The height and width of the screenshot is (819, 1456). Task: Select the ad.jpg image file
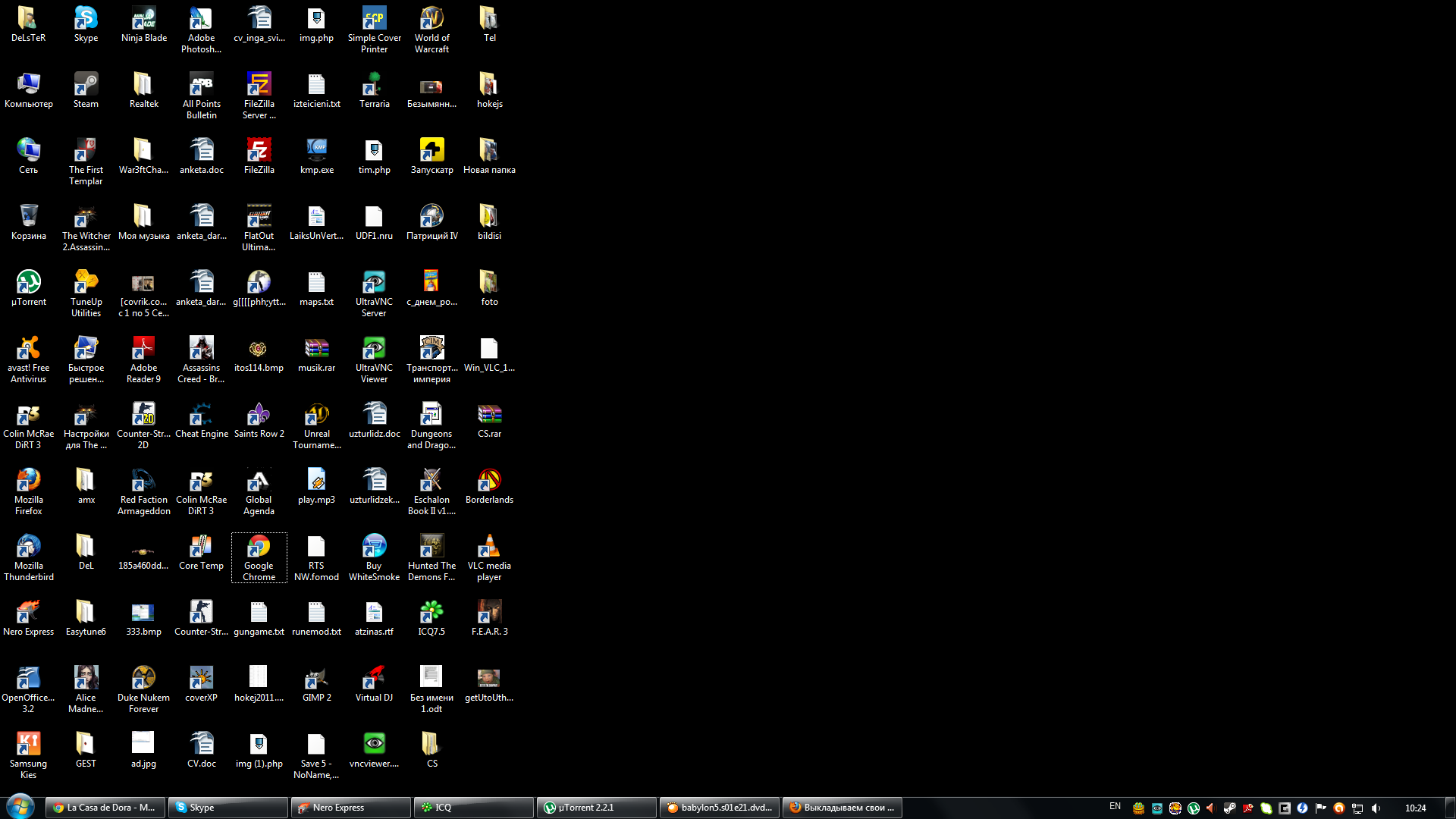(143, 750)
